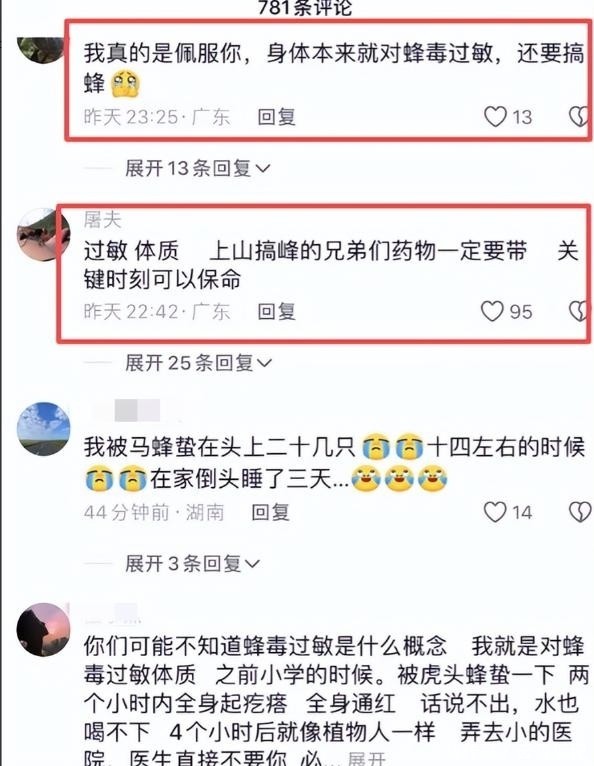Reply to the 昨天 22:42 comment
Image resolution: width=594 pixels, height=766 pixels.
pos(276,311)
